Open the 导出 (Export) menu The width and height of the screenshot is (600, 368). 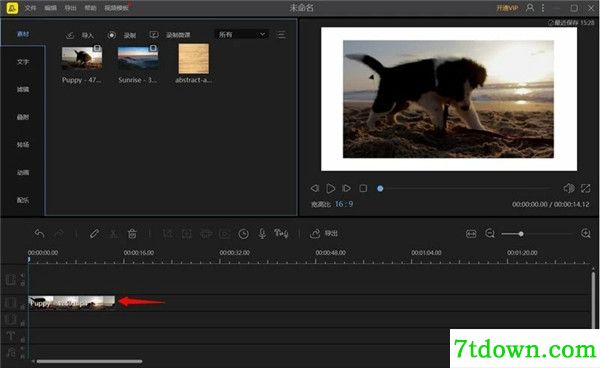70,8
